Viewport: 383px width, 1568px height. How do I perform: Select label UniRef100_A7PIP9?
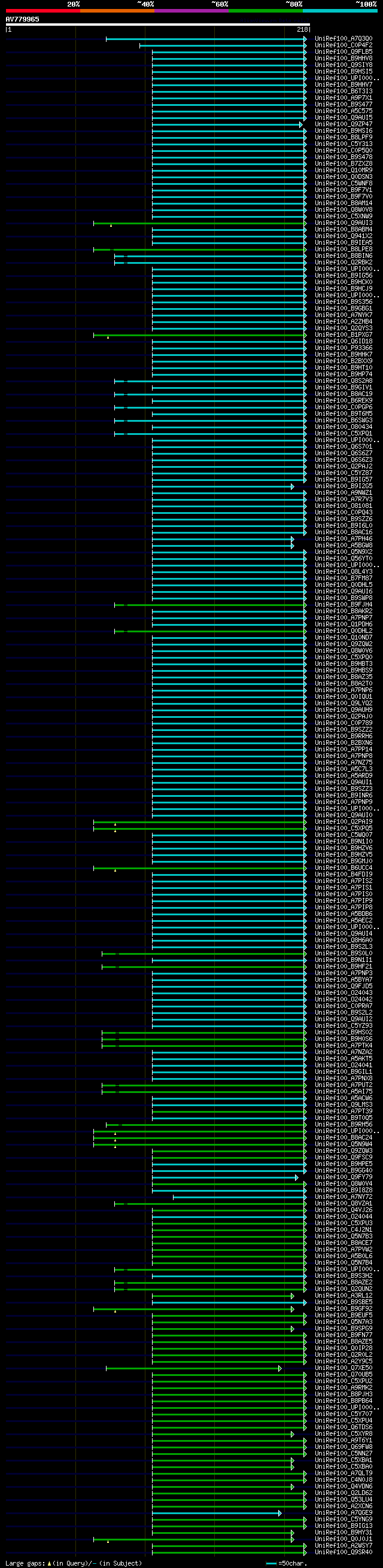pyautogui.click(x=344, y=901)
